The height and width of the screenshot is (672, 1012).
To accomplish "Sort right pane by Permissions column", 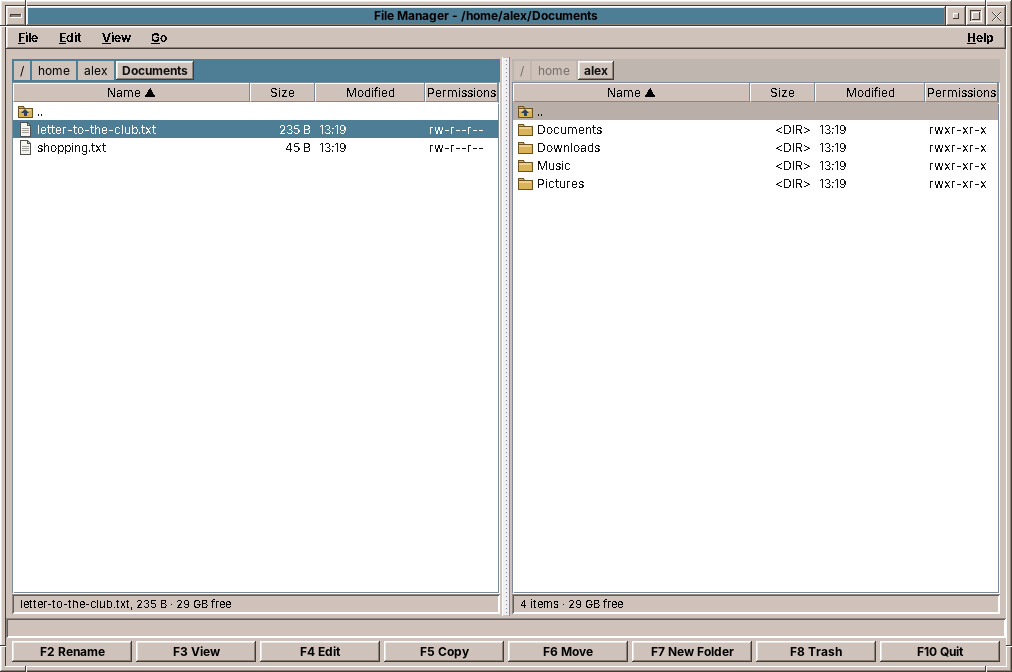I will (962, 92).
